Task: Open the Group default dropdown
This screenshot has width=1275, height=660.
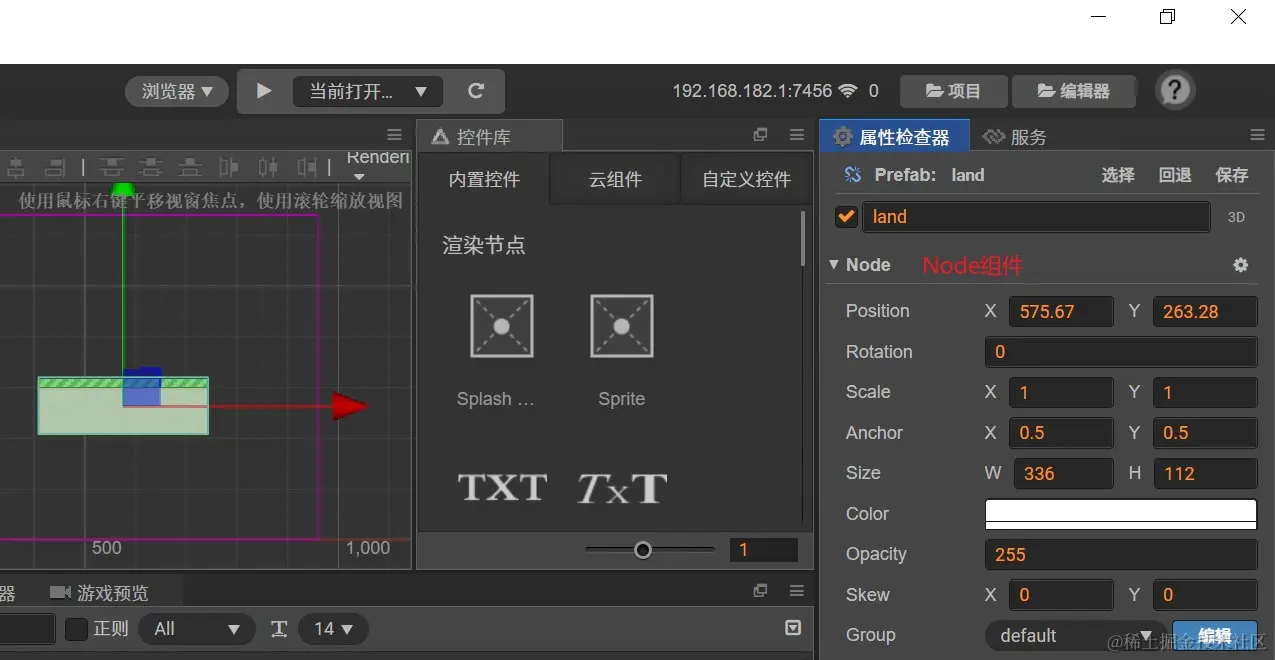Action: 1074,635
